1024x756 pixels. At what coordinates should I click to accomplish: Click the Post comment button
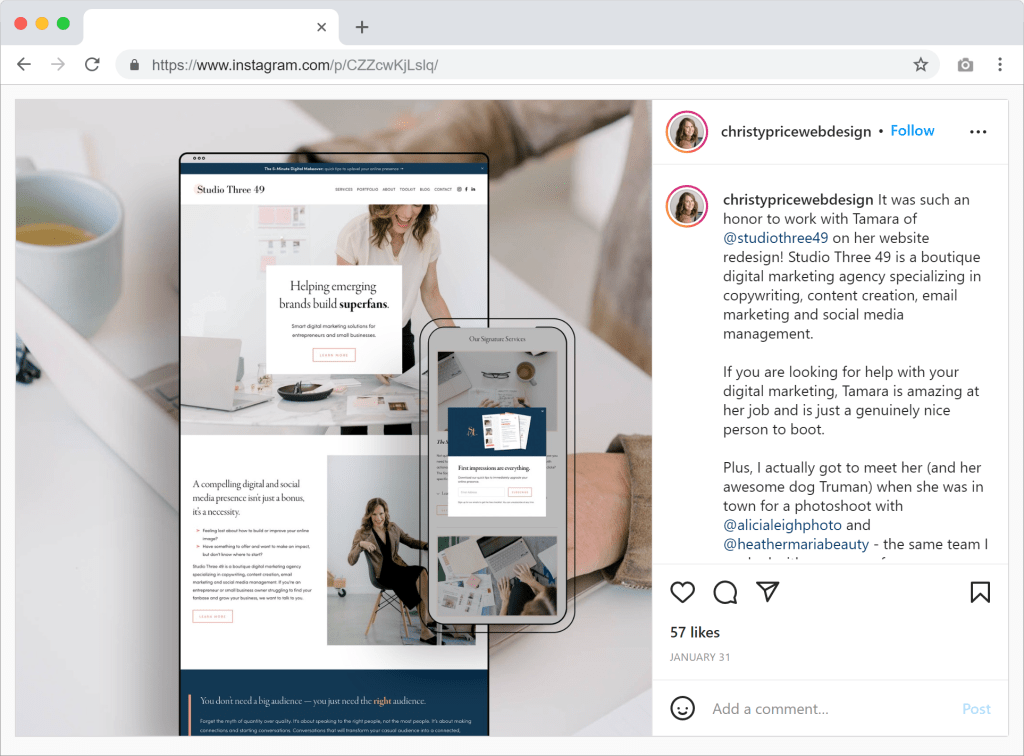pos(976,709)
